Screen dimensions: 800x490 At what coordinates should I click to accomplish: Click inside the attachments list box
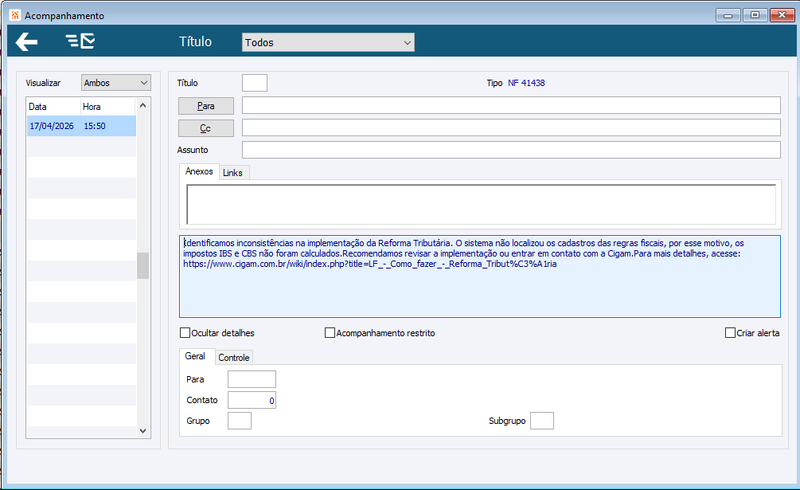point(481,204)
